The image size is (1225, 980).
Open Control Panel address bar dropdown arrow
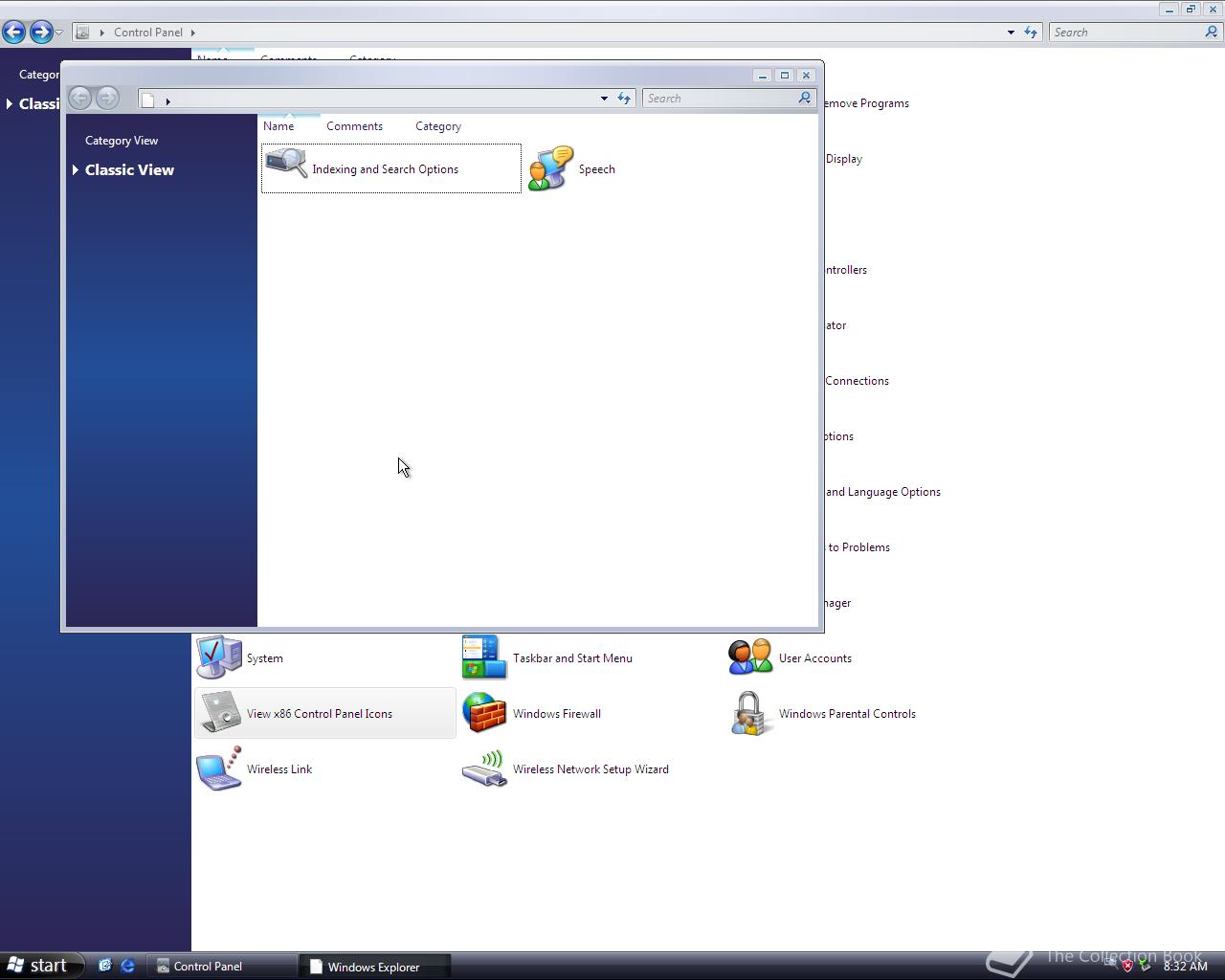pyautogui.click(x=1011, y=32)
